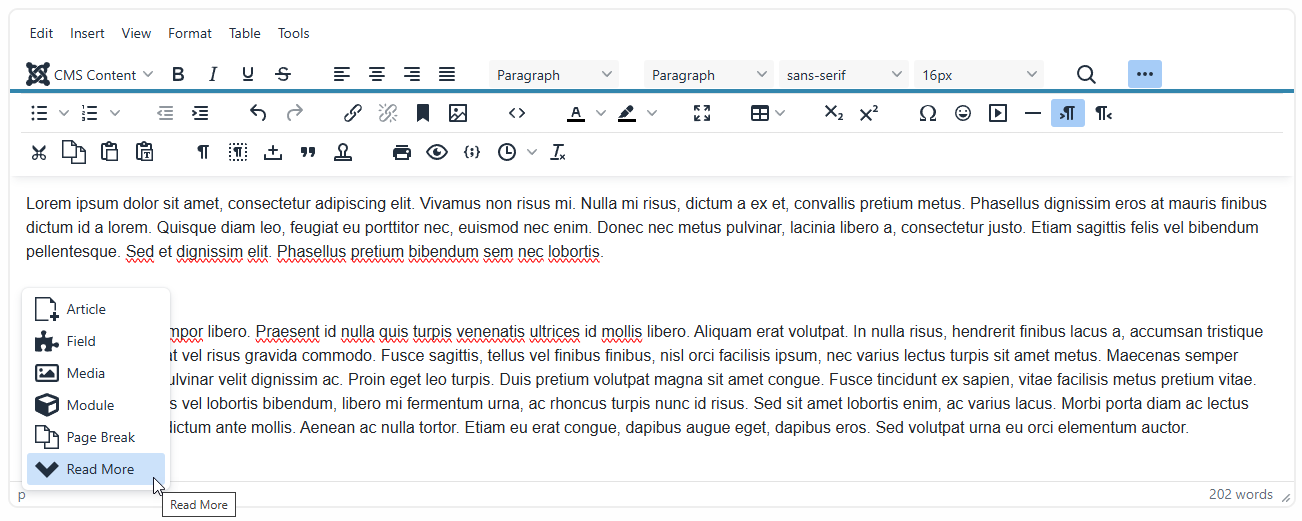Open the Format menu

coord(189,33)
